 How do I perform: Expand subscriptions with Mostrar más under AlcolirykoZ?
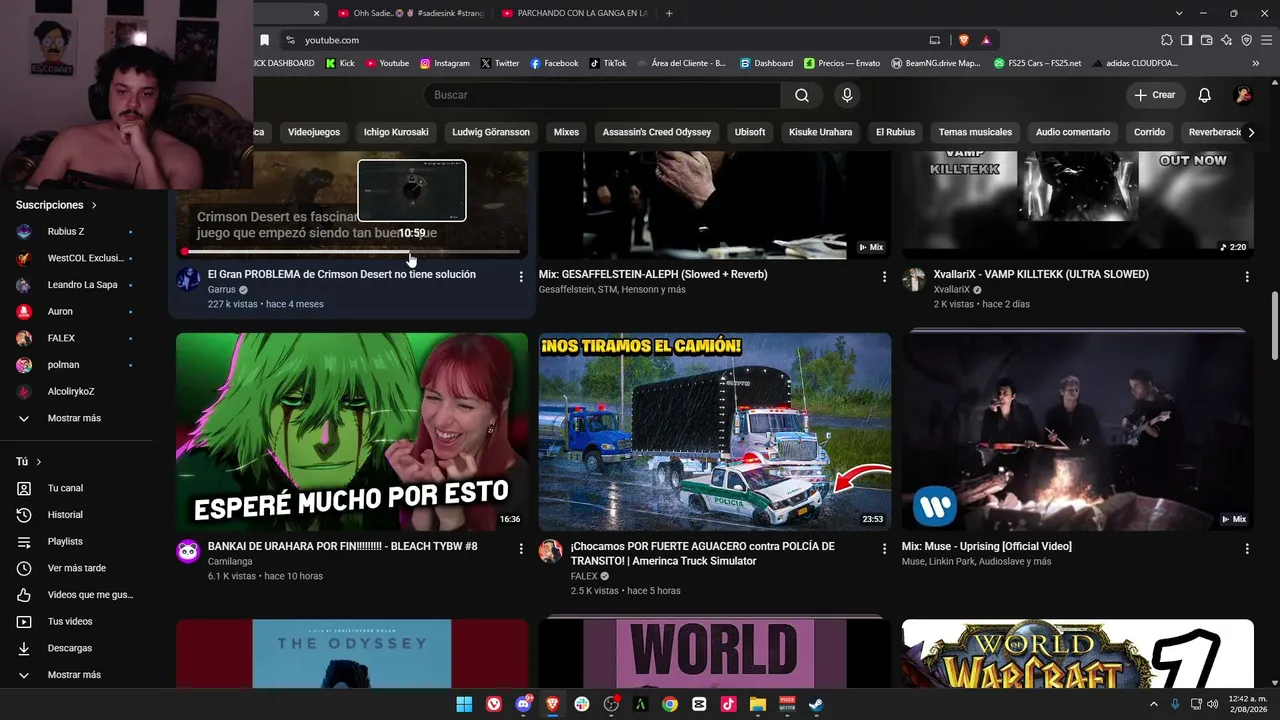[76, 418]
